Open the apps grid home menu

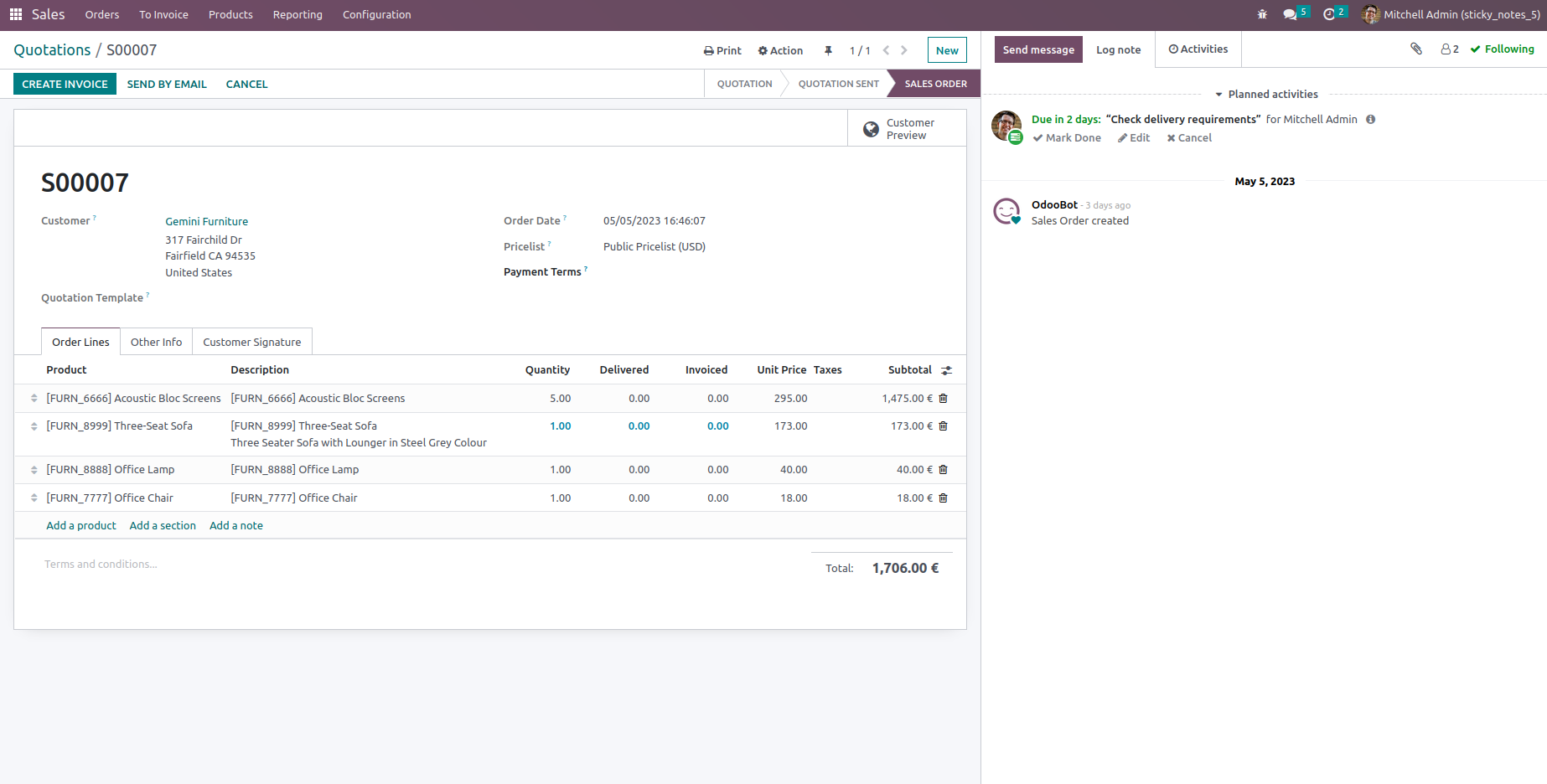[16, 14]
